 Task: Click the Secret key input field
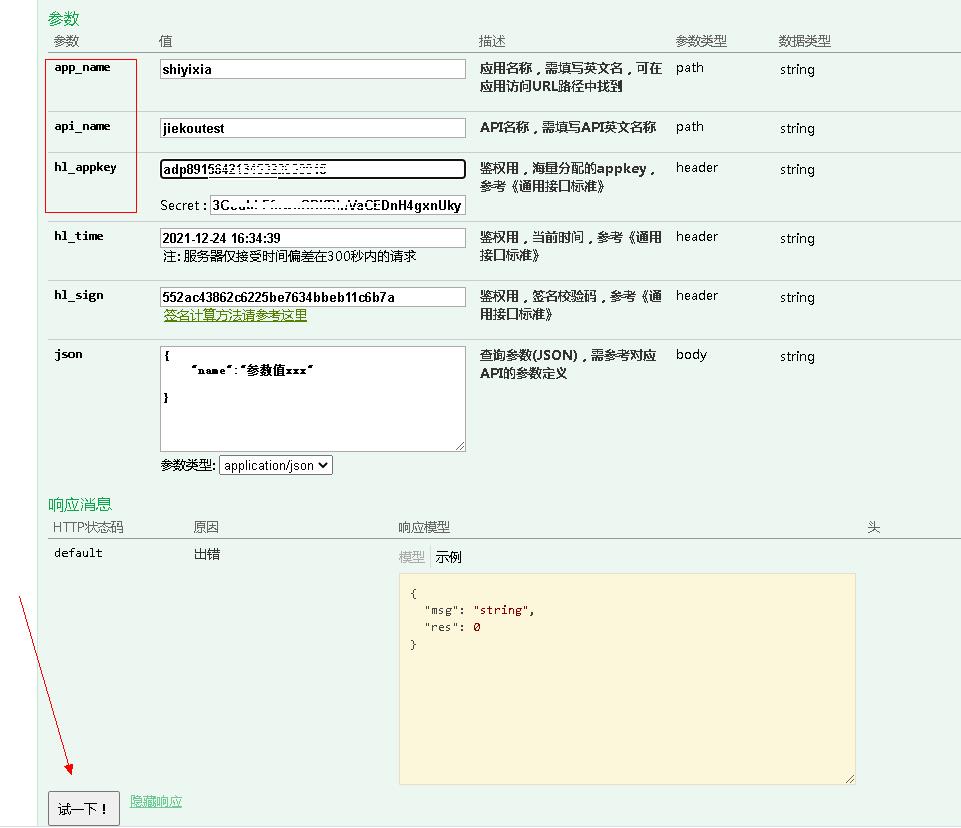pos(337,205)
